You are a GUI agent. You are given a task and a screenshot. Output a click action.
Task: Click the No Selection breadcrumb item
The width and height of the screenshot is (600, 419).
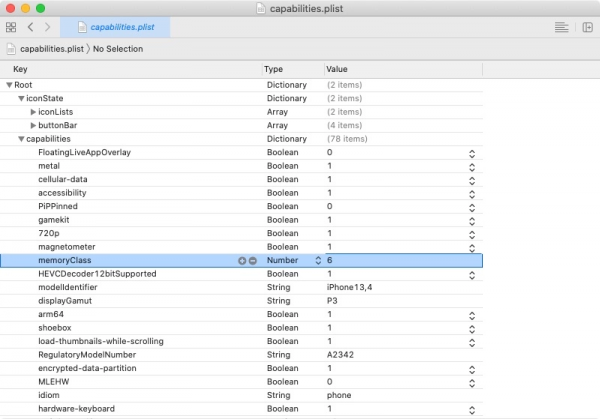tap(118, 48)
